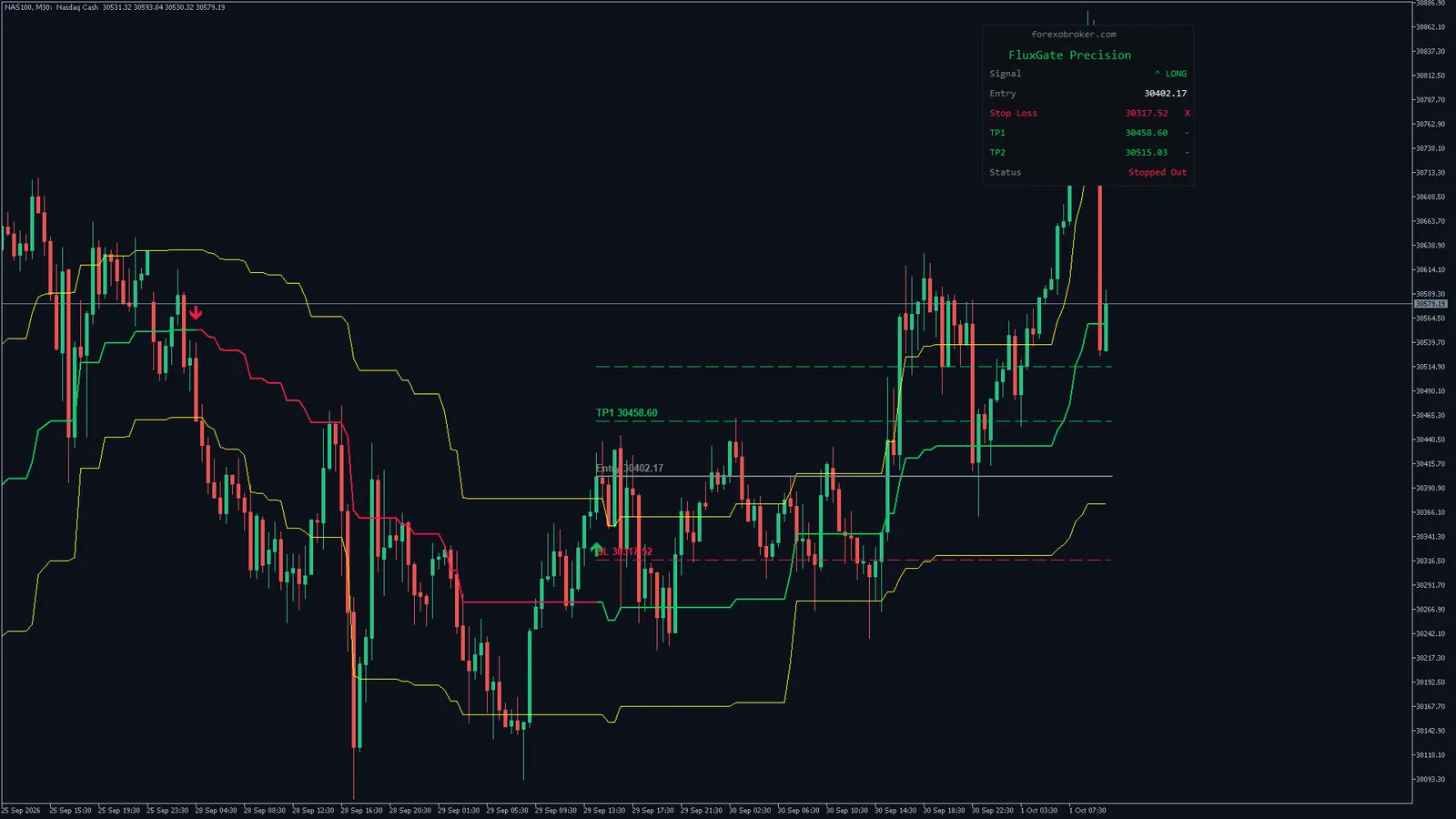This screenshot has width=1456, height=819.
Task: Click the 30366.10 price axis label
Action: 1430,513
